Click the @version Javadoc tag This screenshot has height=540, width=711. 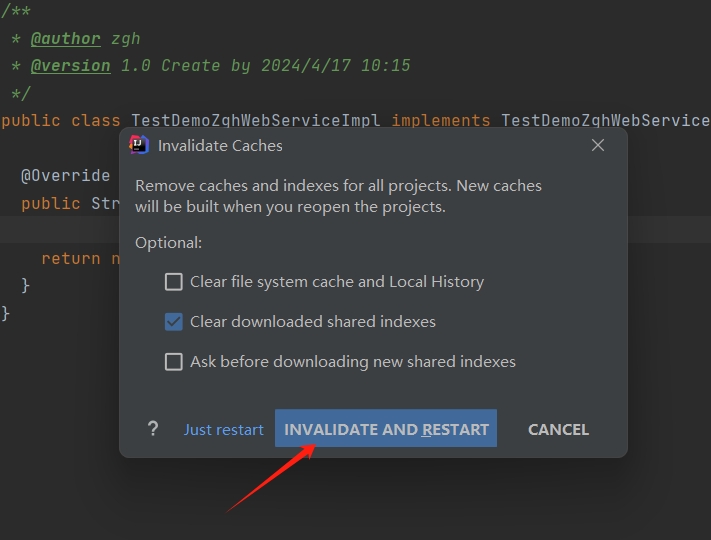click(70, 65)
